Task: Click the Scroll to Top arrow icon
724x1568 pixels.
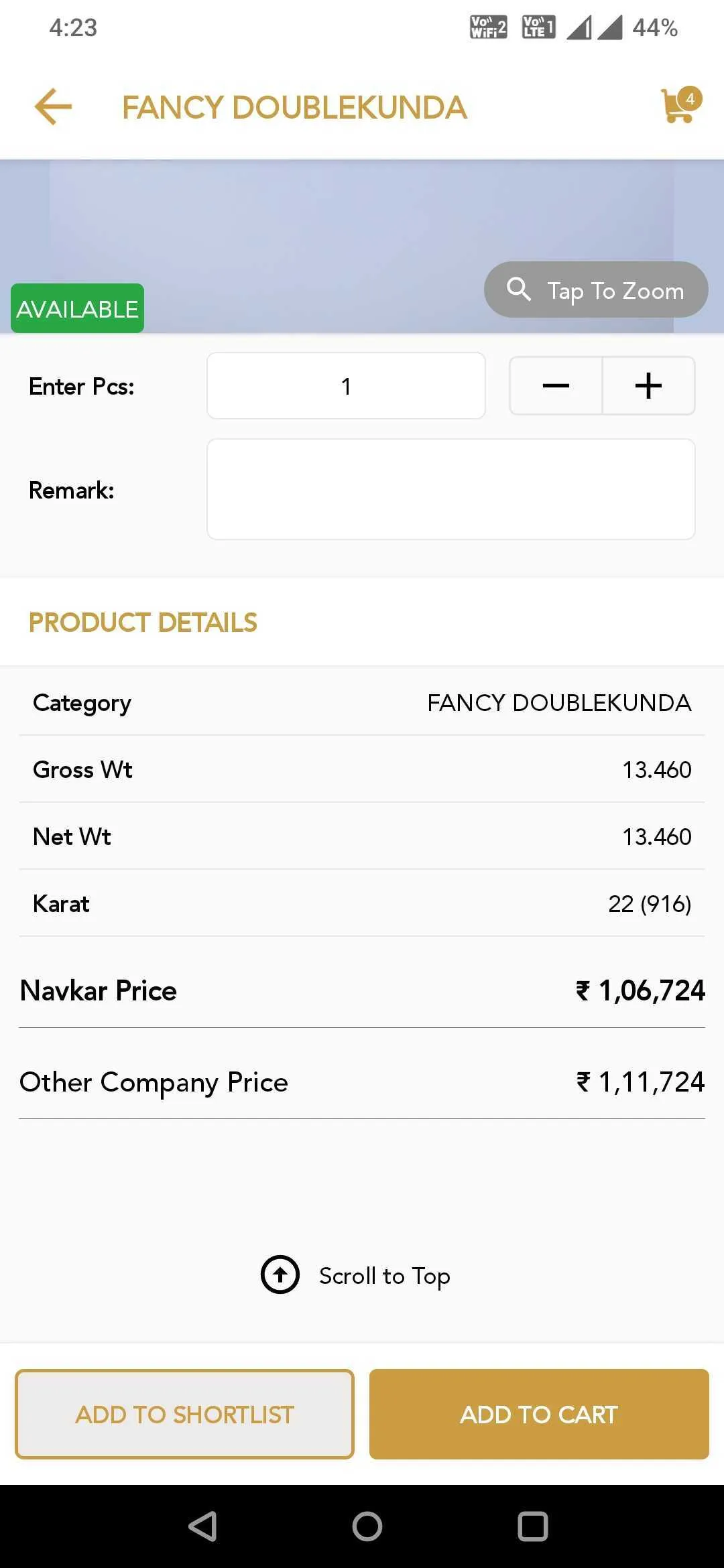Action: [280, 1275]
